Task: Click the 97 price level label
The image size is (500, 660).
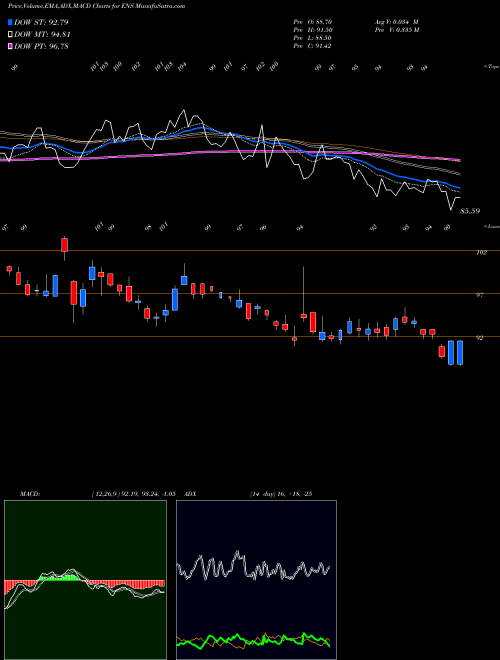Action: pyautogui.click(x=479, y=295)
